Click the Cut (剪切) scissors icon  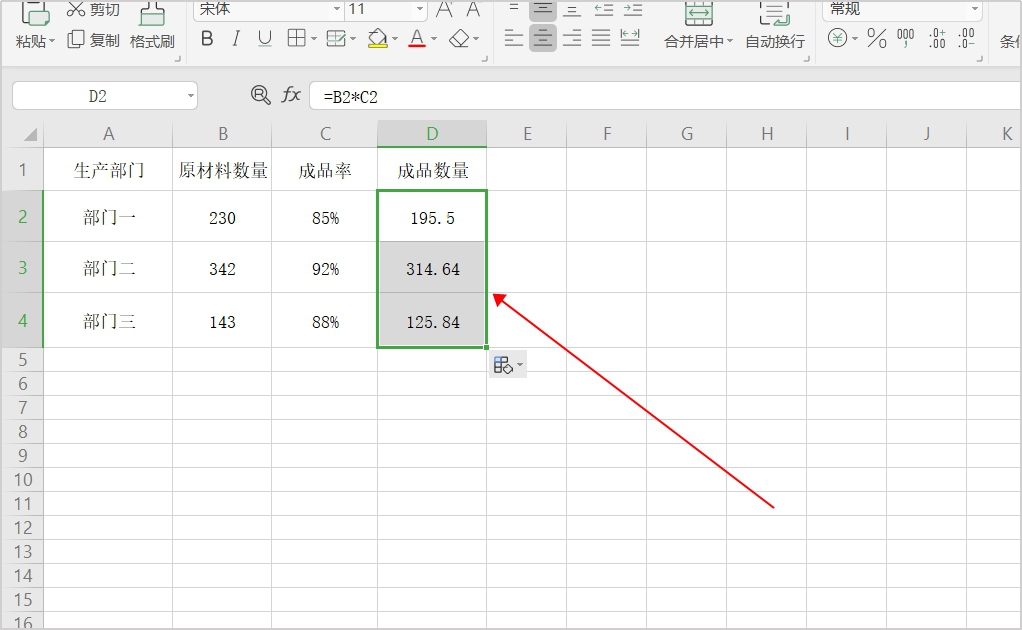pos(76,10)
